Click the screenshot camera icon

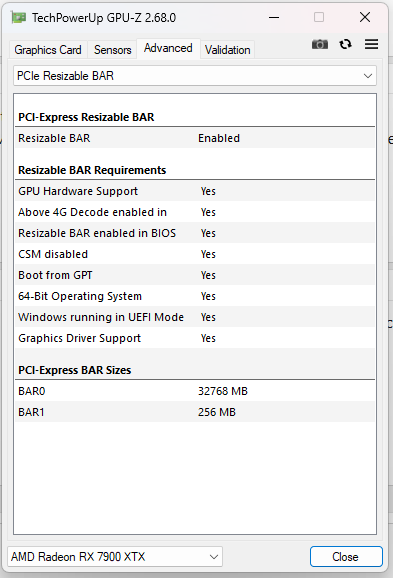[320, 44]
